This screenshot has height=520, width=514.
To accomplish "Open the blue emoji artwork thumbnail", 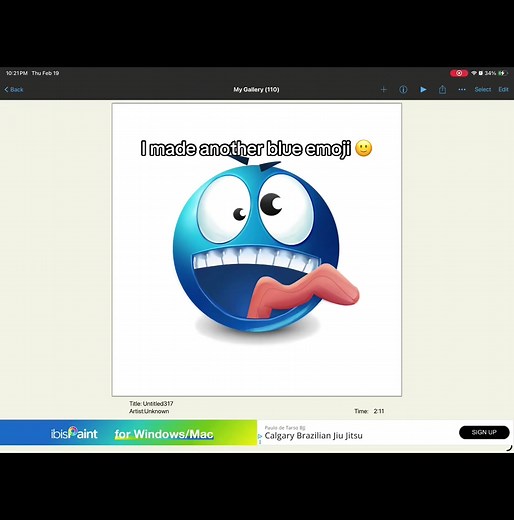I will (x=257, y=250).
